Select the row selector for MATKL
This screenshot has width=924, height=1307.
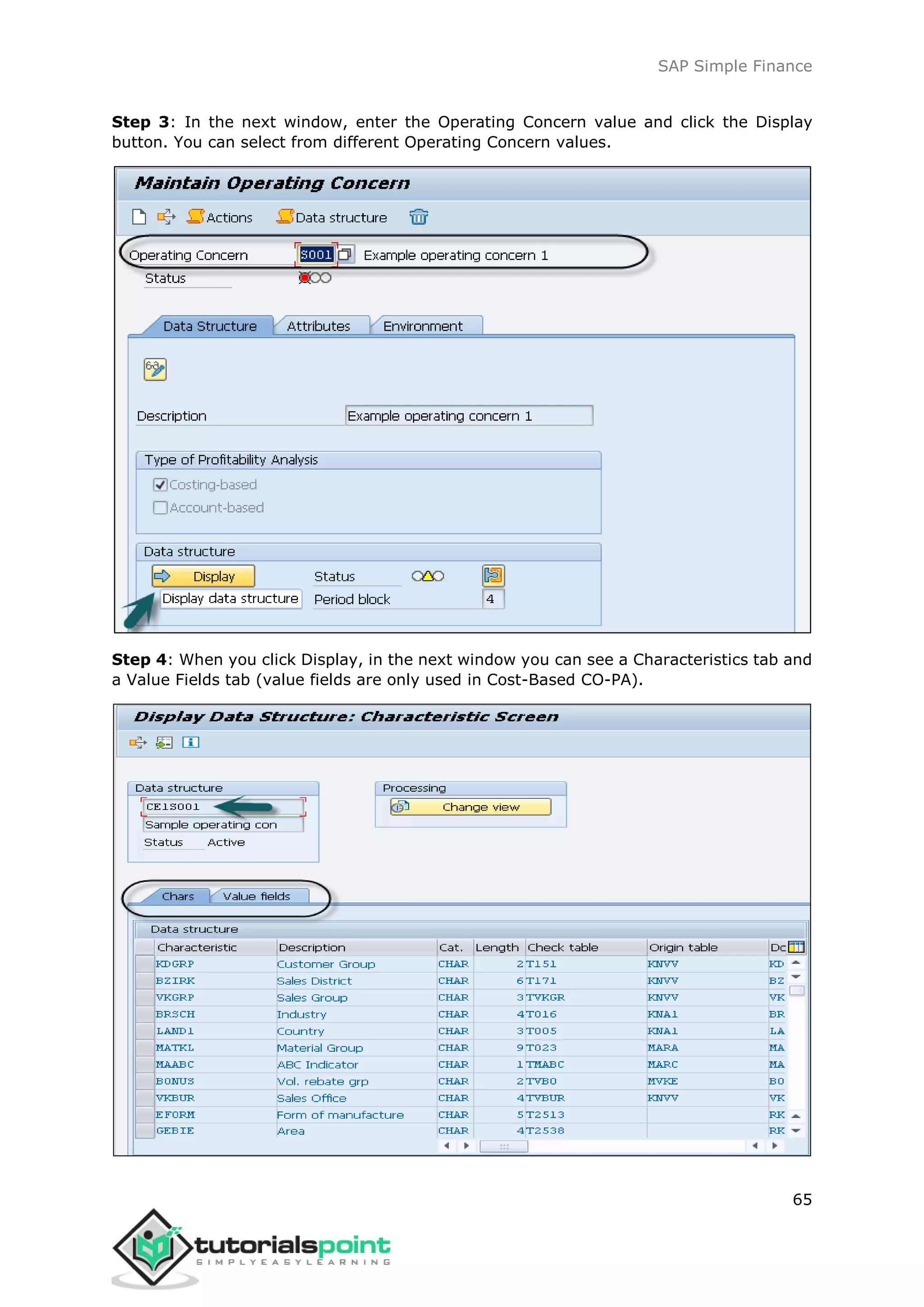145,1047
